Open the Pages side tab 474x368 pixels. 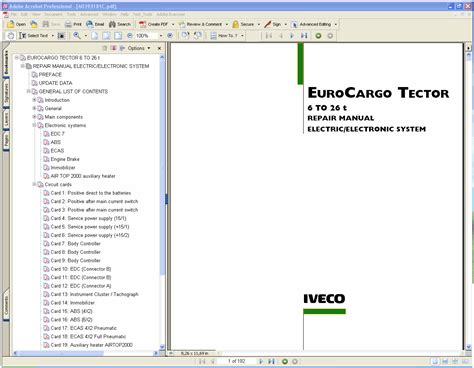click(x=6, y=141)
